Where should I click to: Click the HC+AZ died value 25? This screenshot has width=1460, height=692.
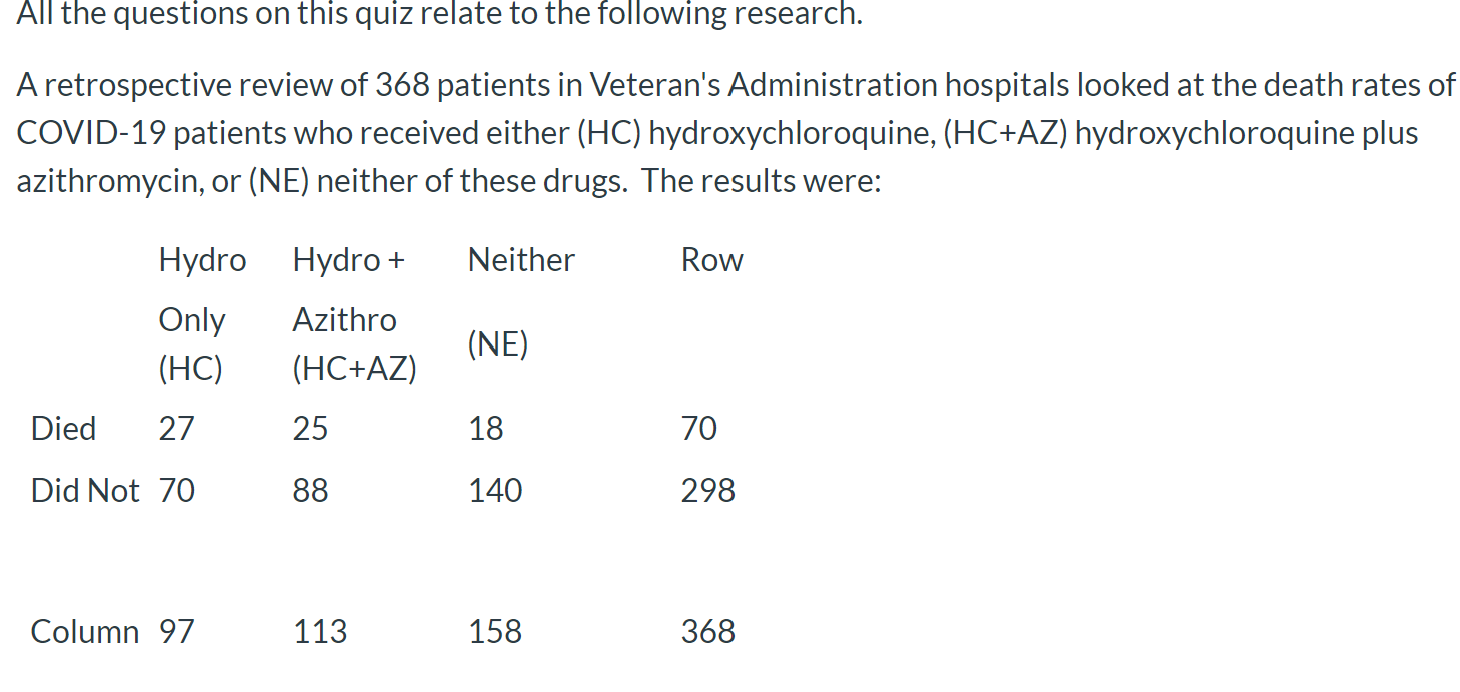310,429
